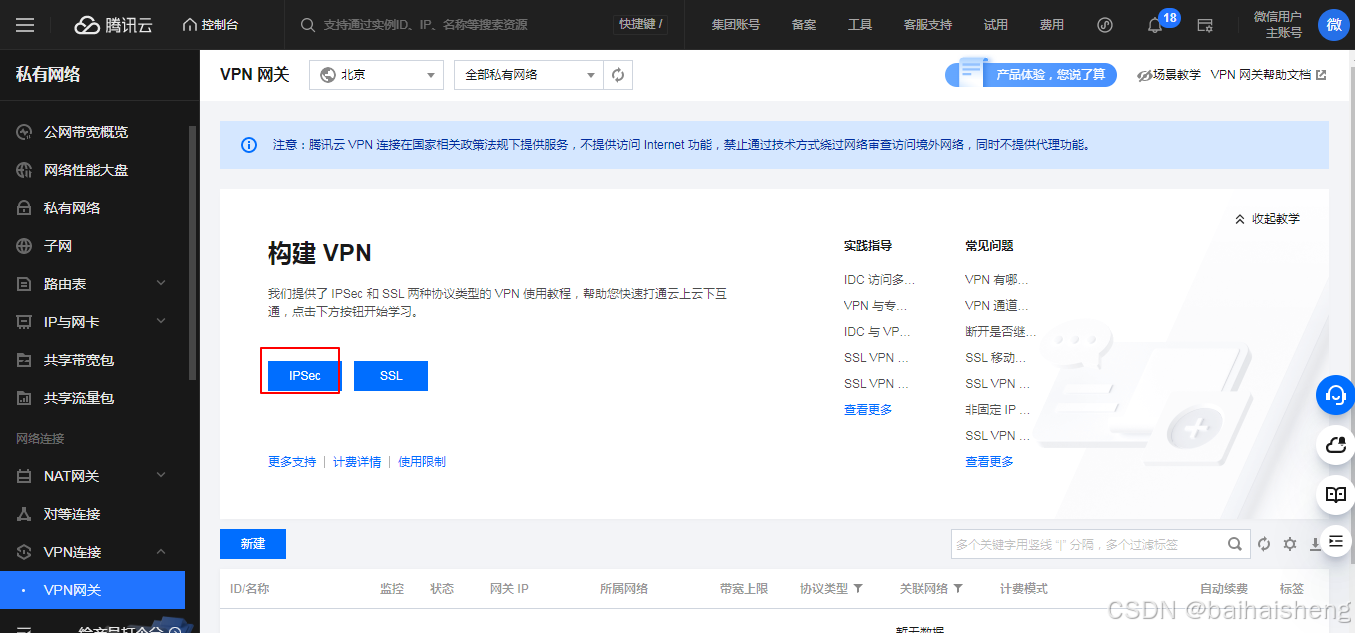Click the Tencent Cloud logo
The height and width of the screenshot is (633, 1355).
113,25
